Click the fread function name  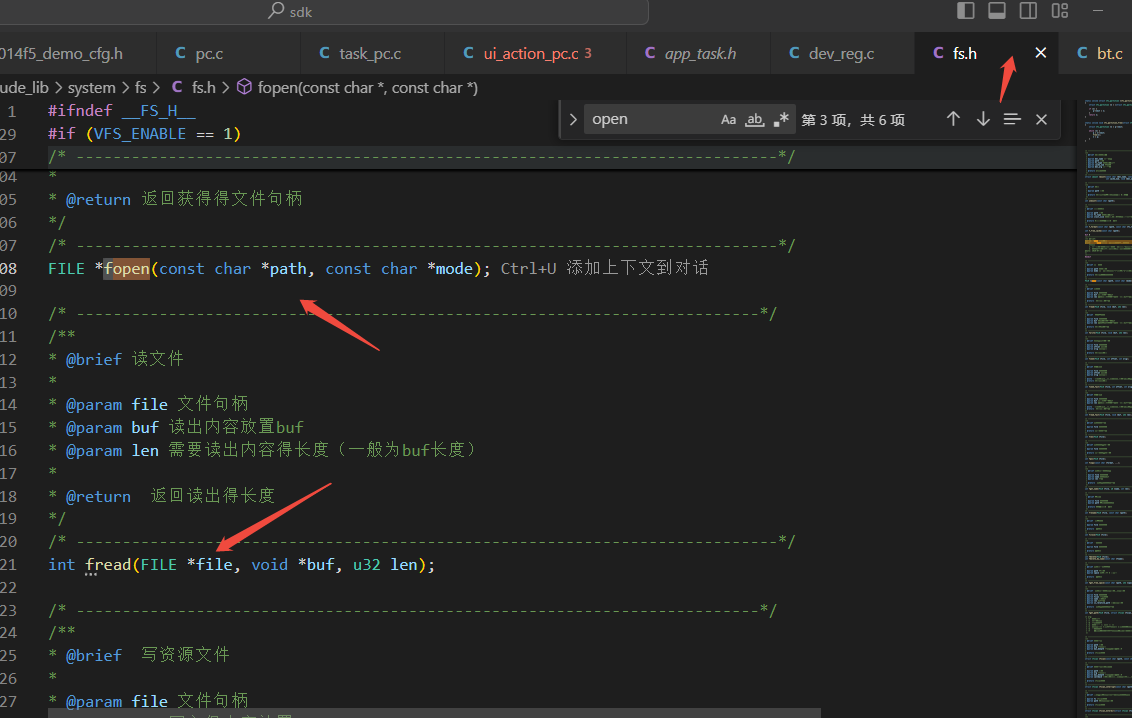(x=108, y=564)
